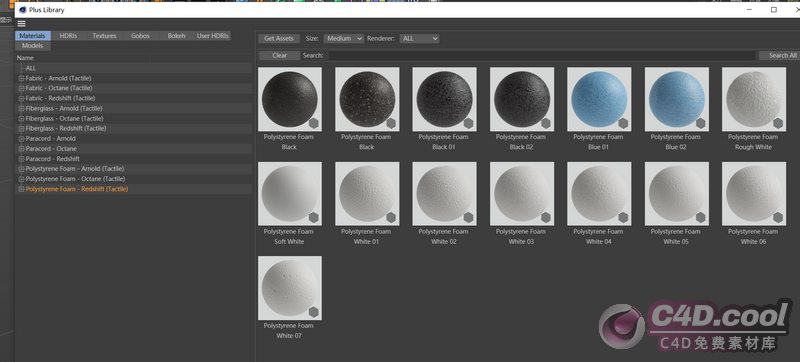This screenshot has height=362, width=800.
Task: Switch to the User HDRIs tab
Action: pos(213,36)
